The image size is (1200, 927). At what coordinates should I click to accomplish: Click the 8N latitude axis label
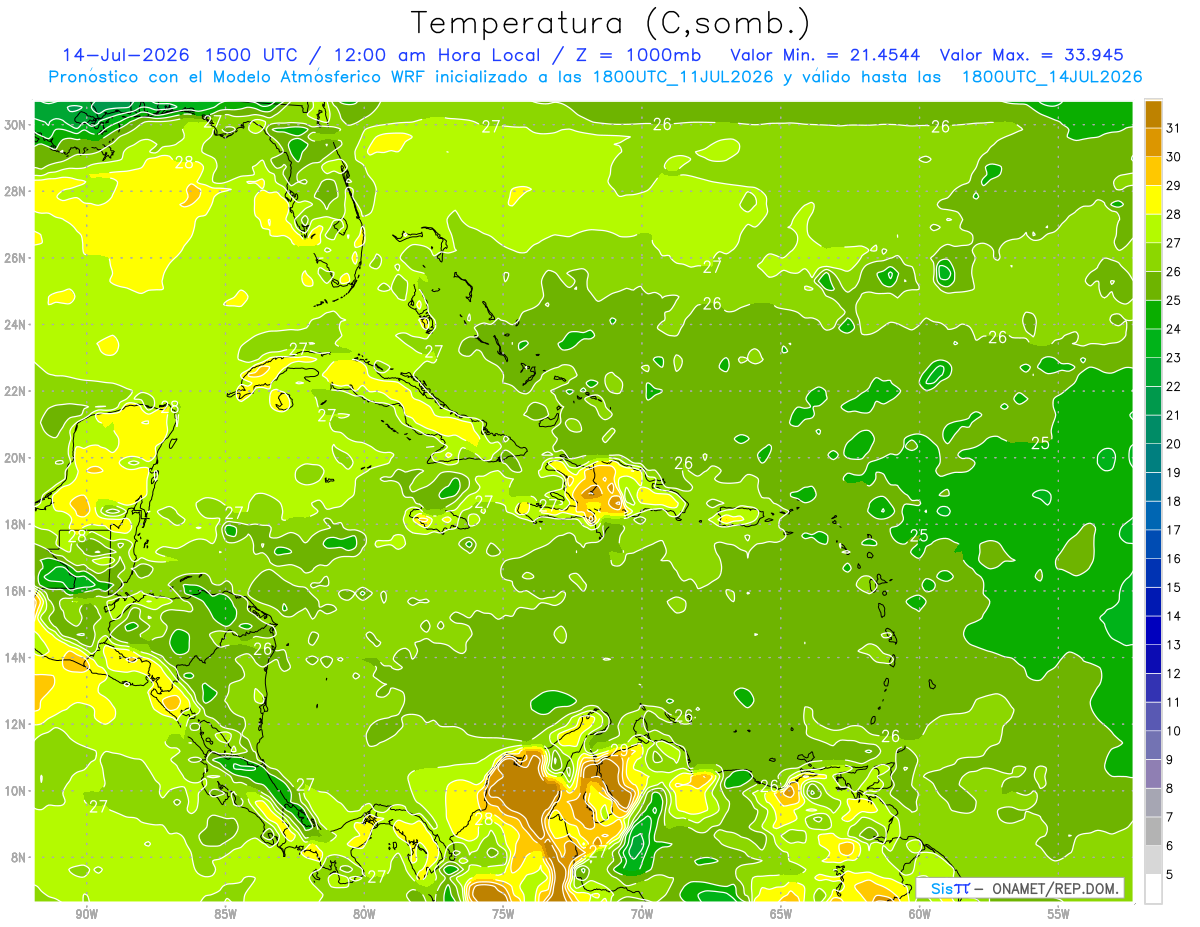tap(20, 857)
